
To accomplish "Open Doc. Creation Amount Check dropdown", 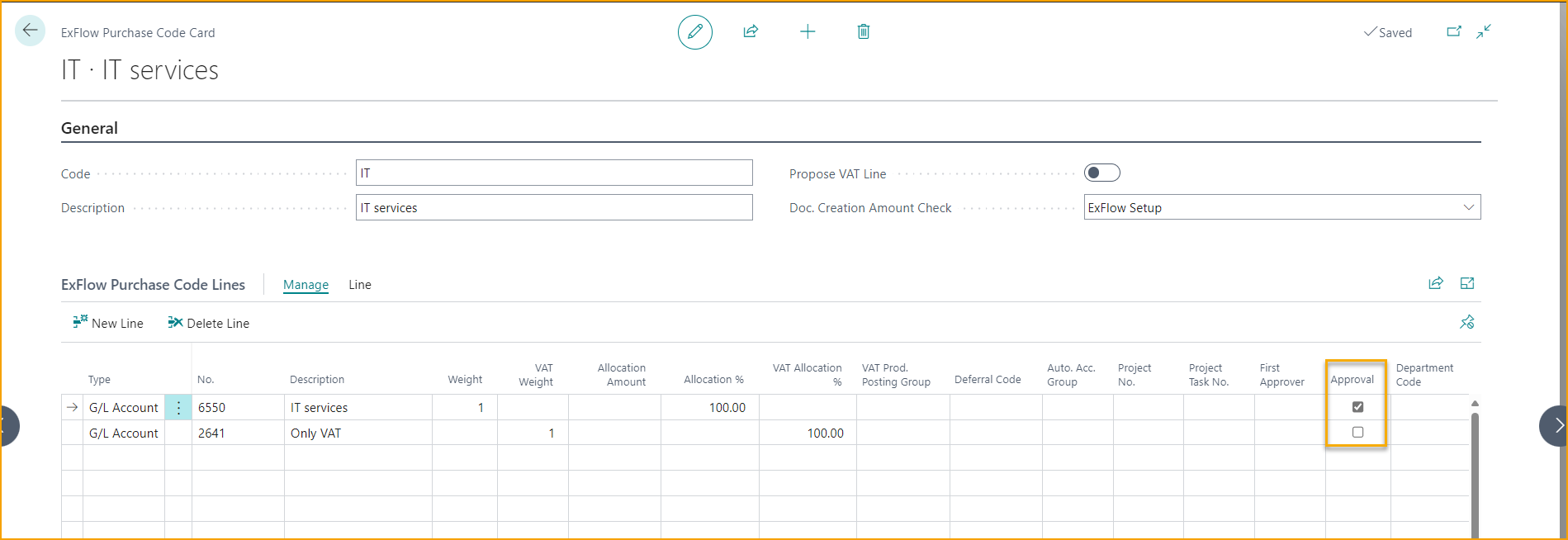I will coord(1468,207).
